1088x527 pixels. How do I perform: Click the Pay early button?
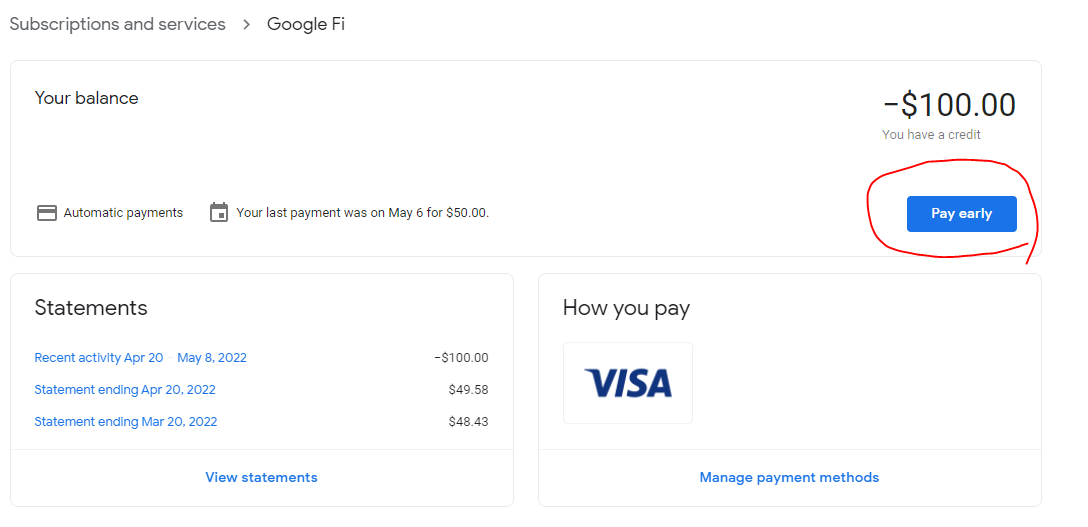pyautogui.click(x=961, y=214)
